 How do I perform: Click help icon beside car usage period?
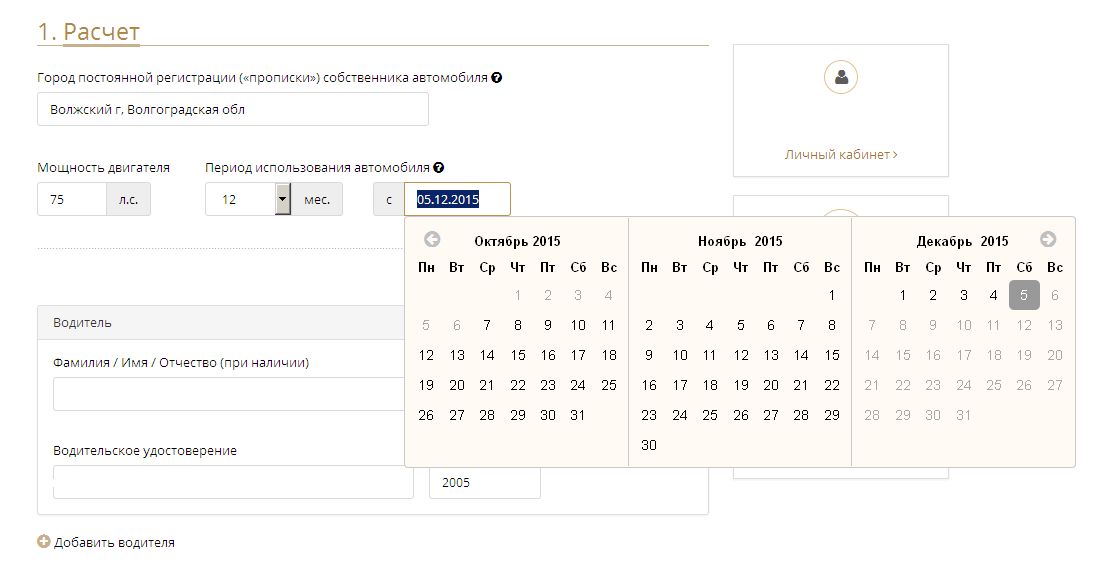(x=439, y=168)
